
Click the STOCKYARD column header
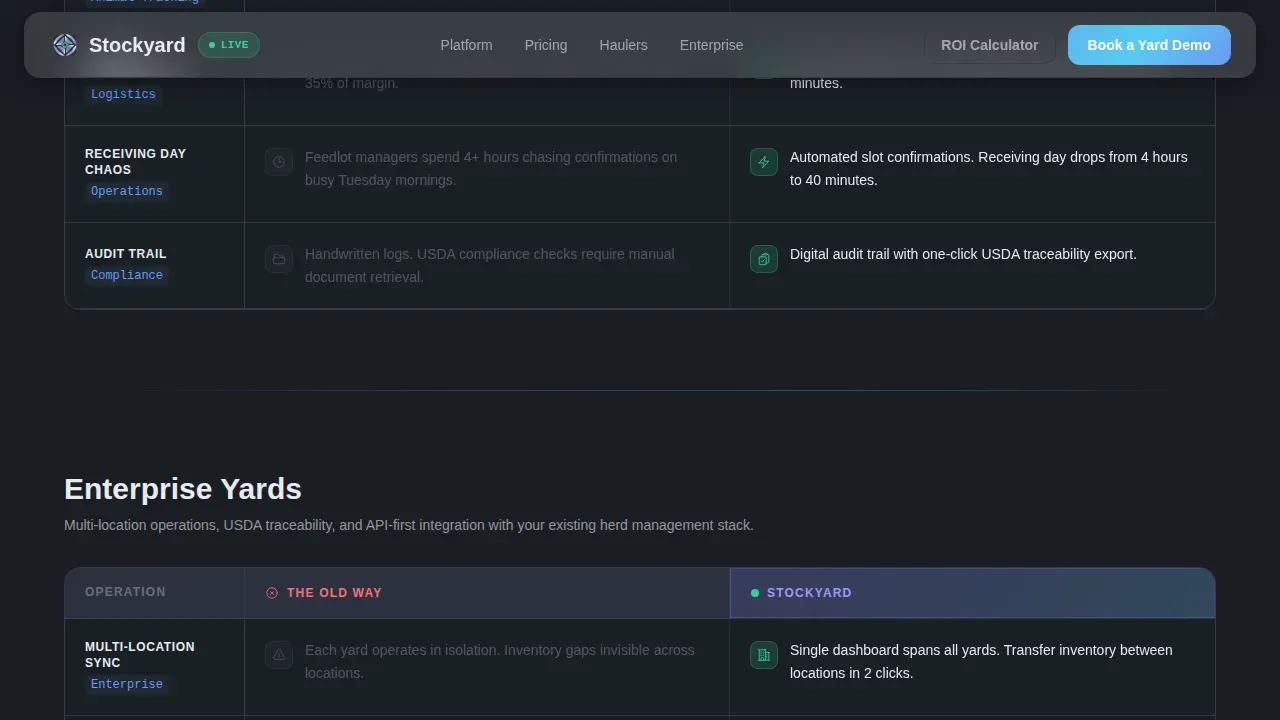[809, 593]
